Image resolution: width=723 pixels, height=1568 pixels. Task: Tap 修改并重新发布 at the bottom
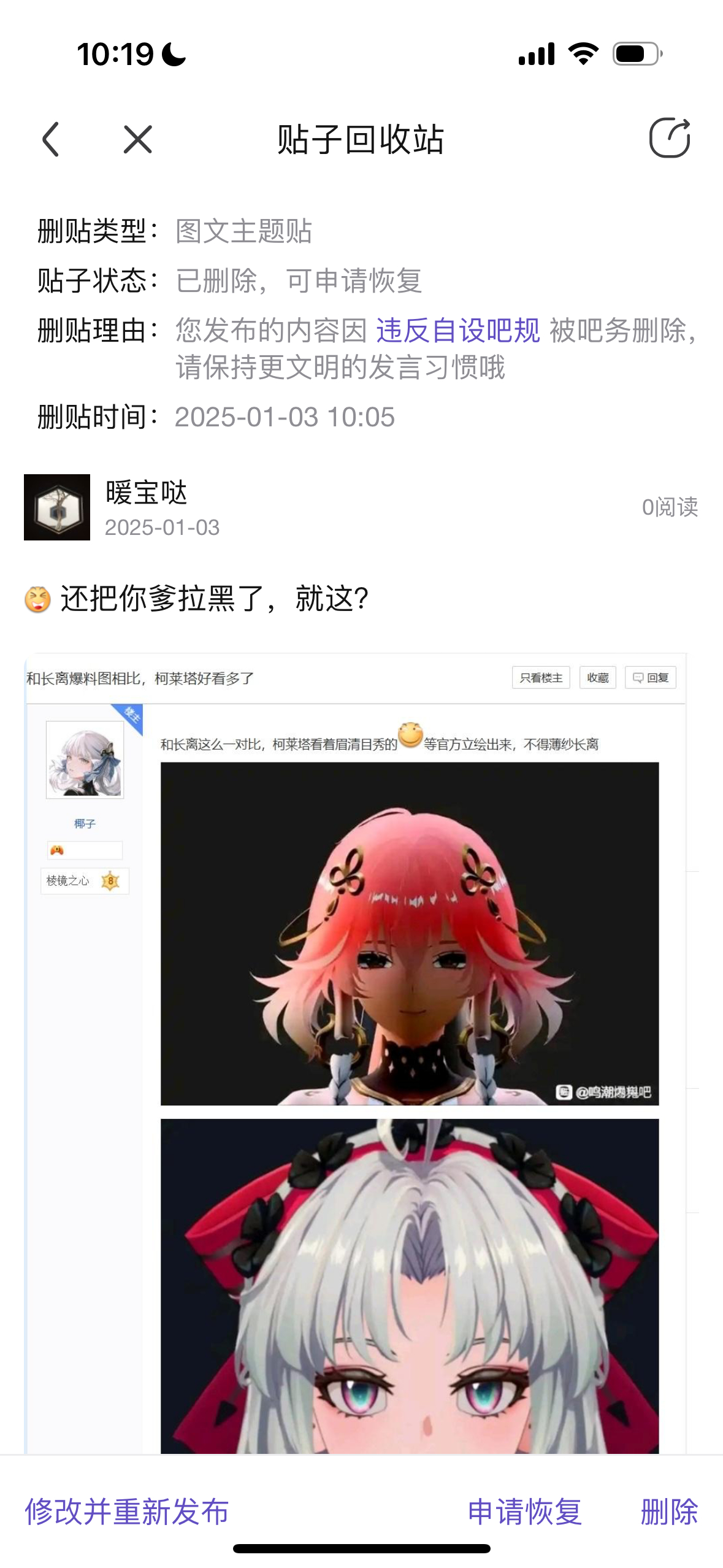tap(126, 1512)
